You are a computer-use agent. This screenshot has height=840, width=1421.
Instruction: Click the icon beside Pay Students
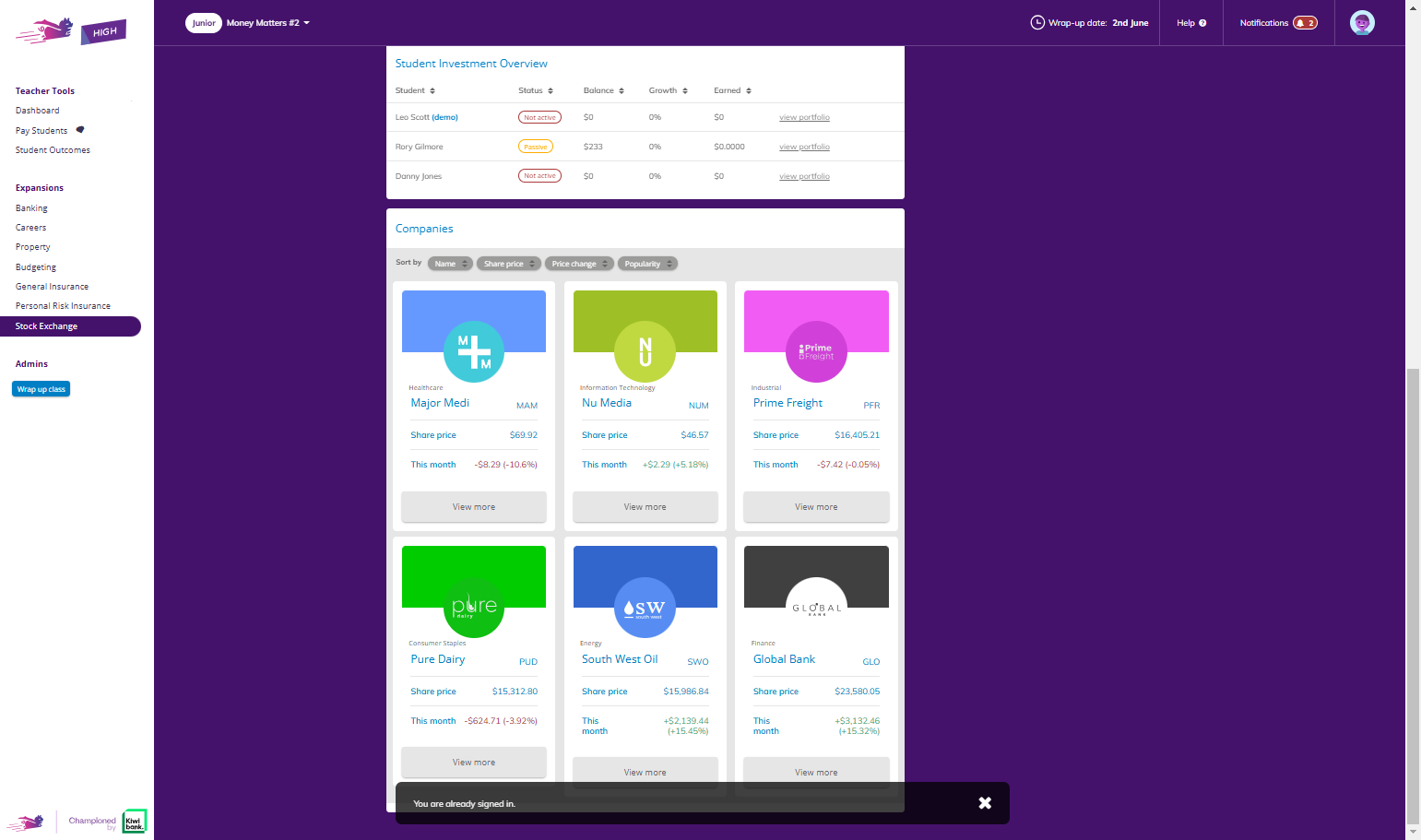point(80,130)
